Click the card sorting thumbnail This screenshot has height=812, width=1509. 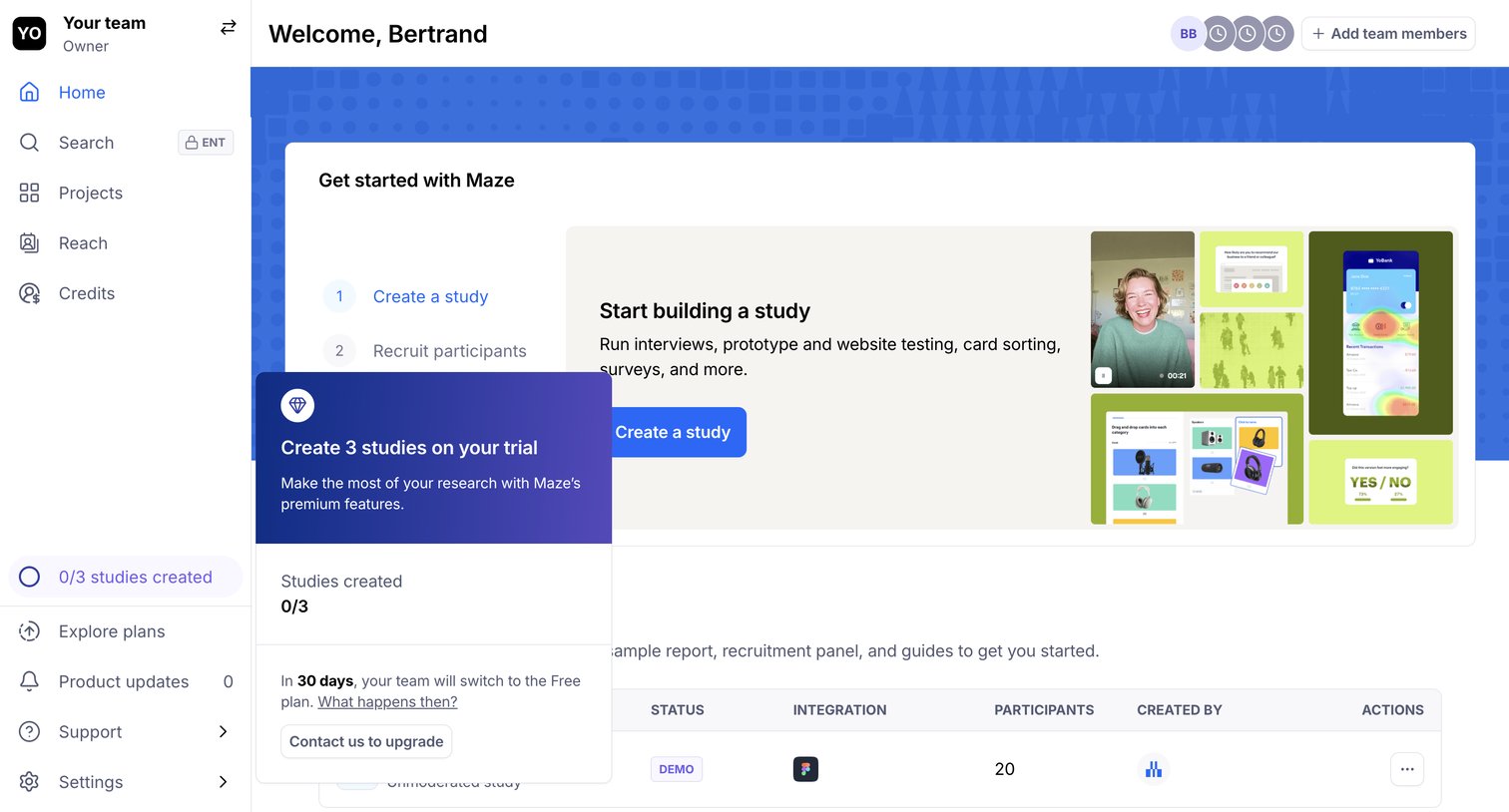coord(1197,459)
